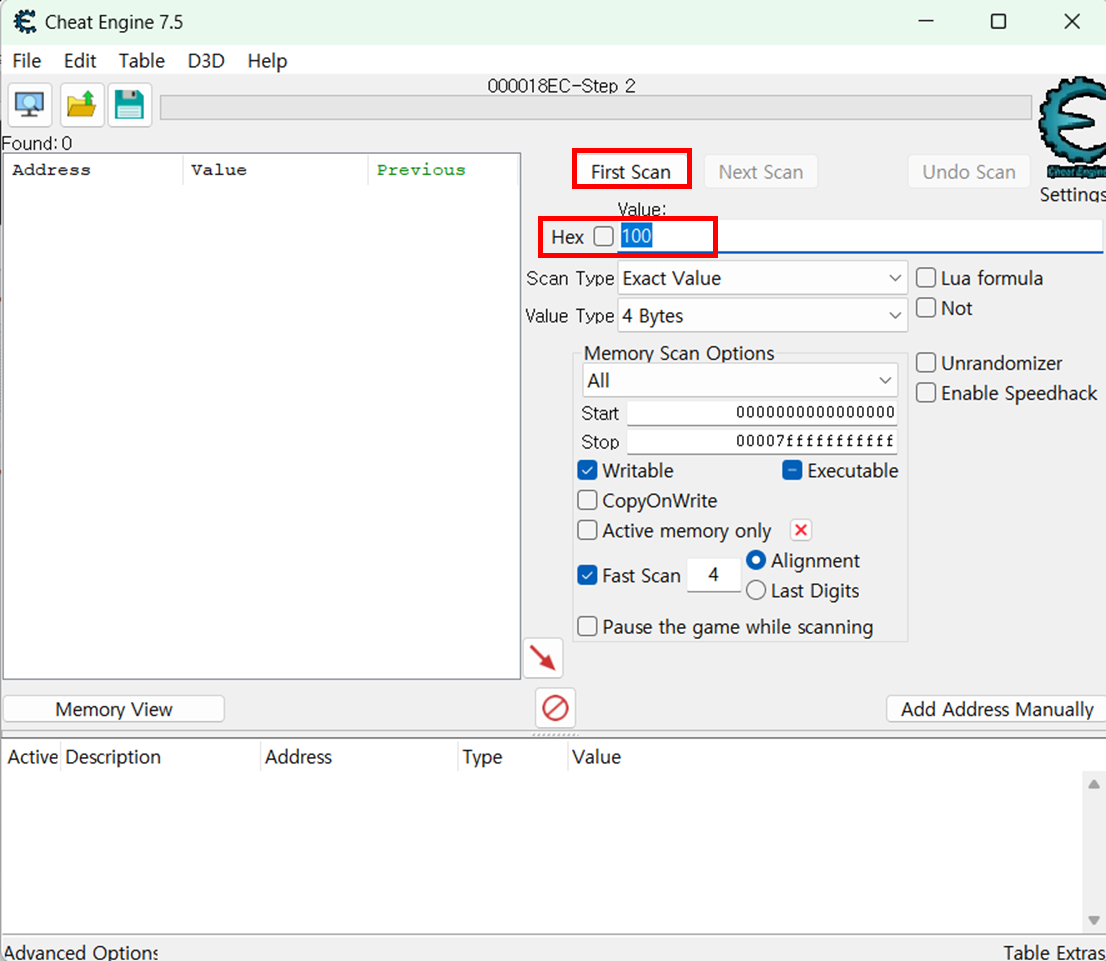Enable the Unrandomizer option

click(925, 363)
